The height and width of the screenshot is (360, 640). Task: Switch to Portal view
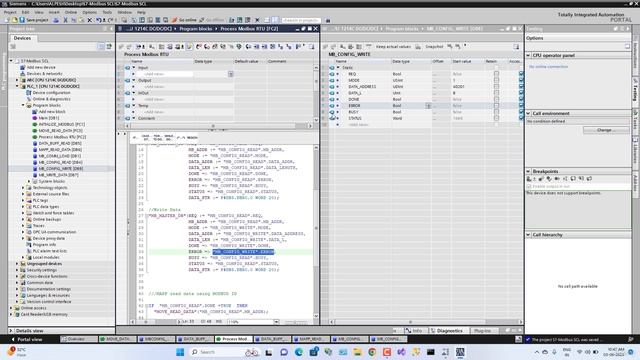(27, 339)
